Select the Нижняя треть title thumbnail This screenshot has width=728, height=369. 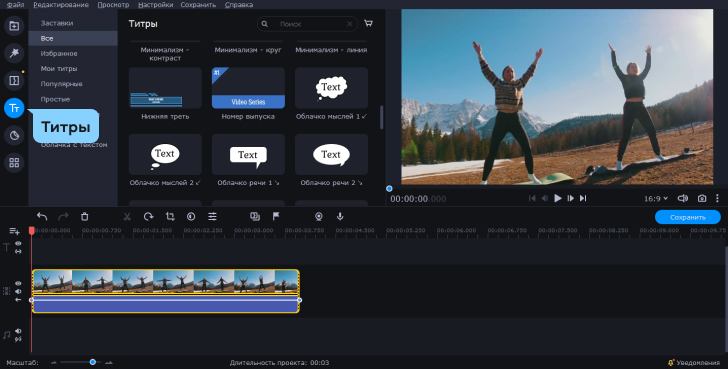click(165, 88)
